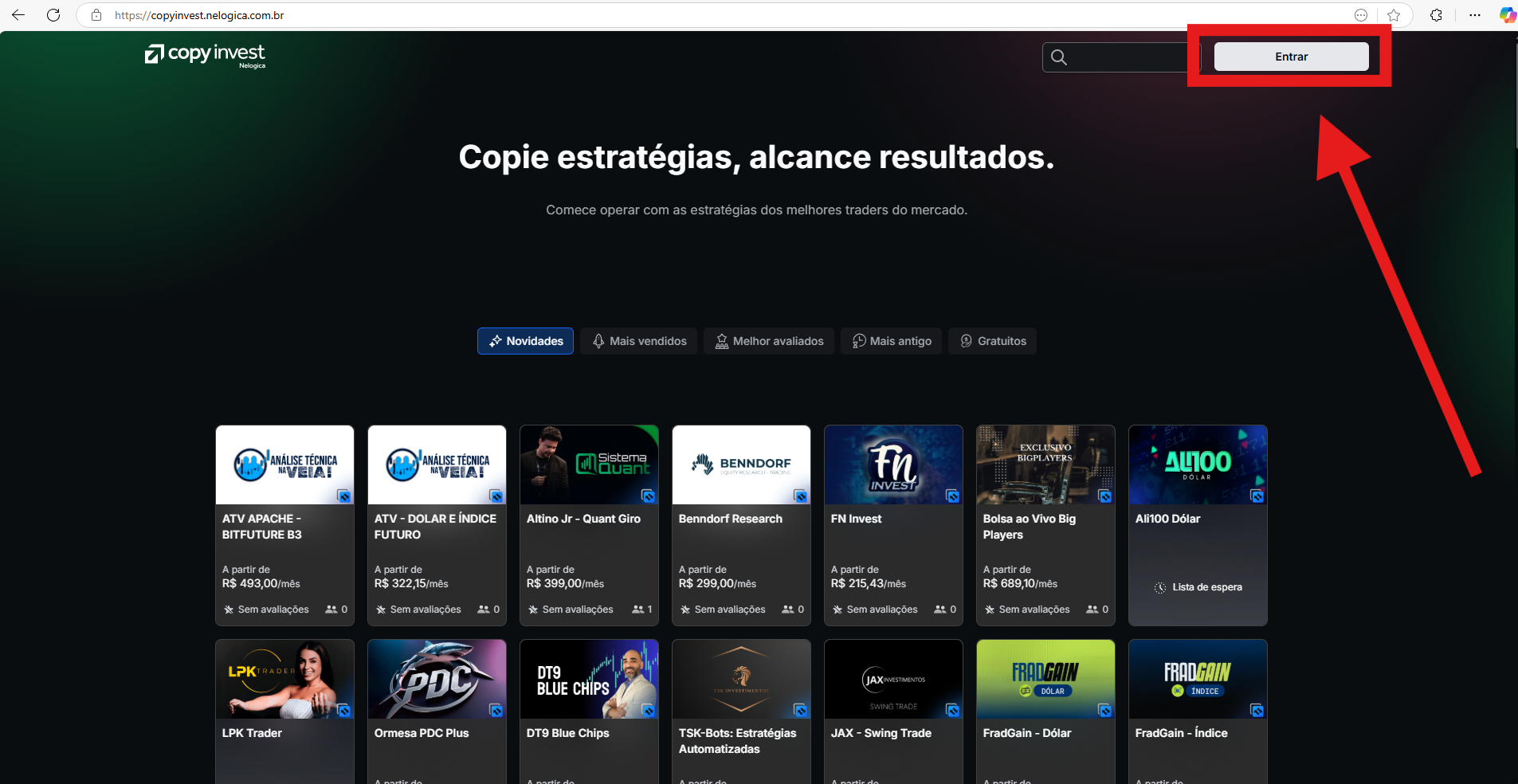This screenshot has height=784, width=1518.
Task: Click price R$ 493,00/mês
Action: 261,584
